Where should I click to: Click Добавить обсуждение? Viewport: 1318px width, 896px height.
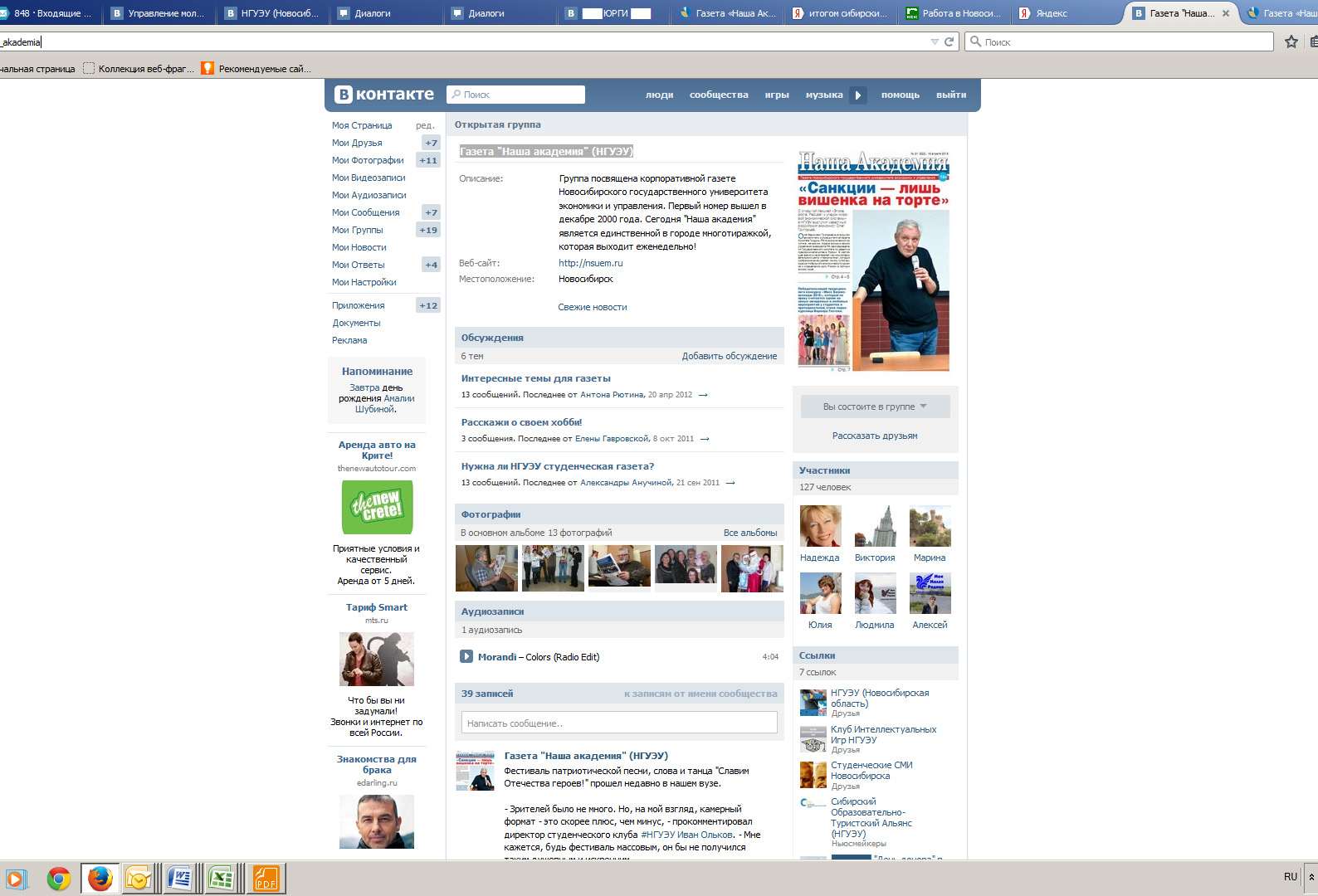click(x=730, y=356)
